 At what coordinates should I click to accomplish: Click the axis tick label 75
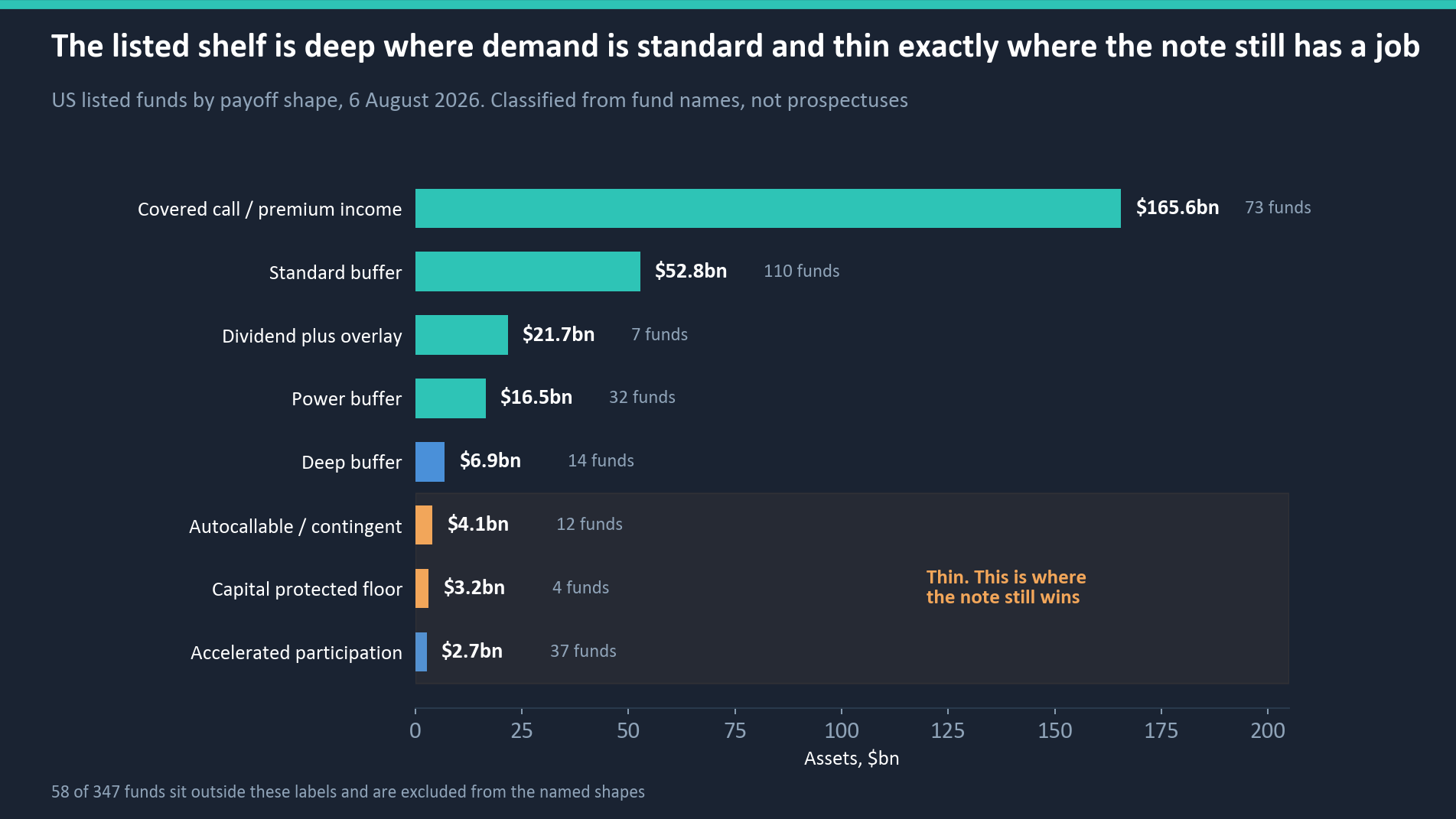735,730
